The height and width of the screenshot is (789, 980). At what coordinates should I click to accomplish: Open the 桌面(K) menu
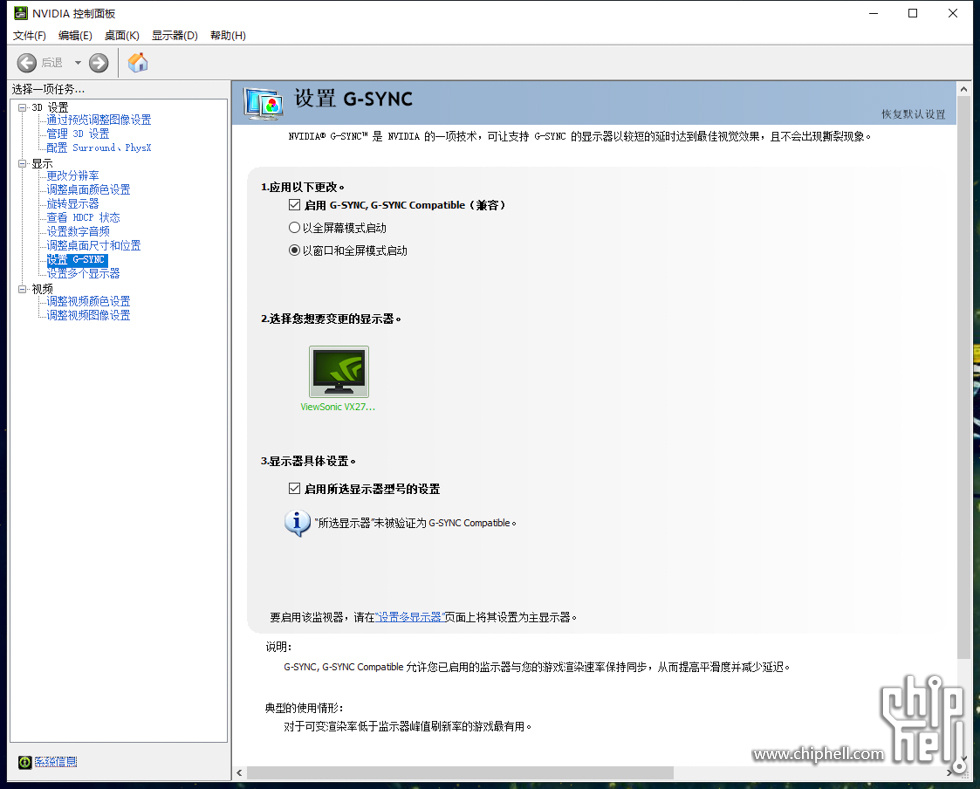pyautogui.click(x=122, y=36)
